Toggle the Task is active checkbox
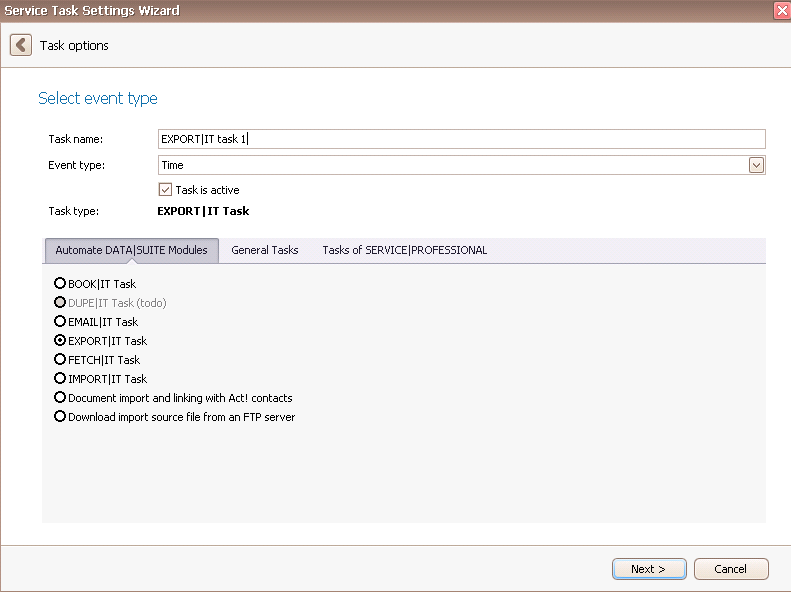 point(165,190)
